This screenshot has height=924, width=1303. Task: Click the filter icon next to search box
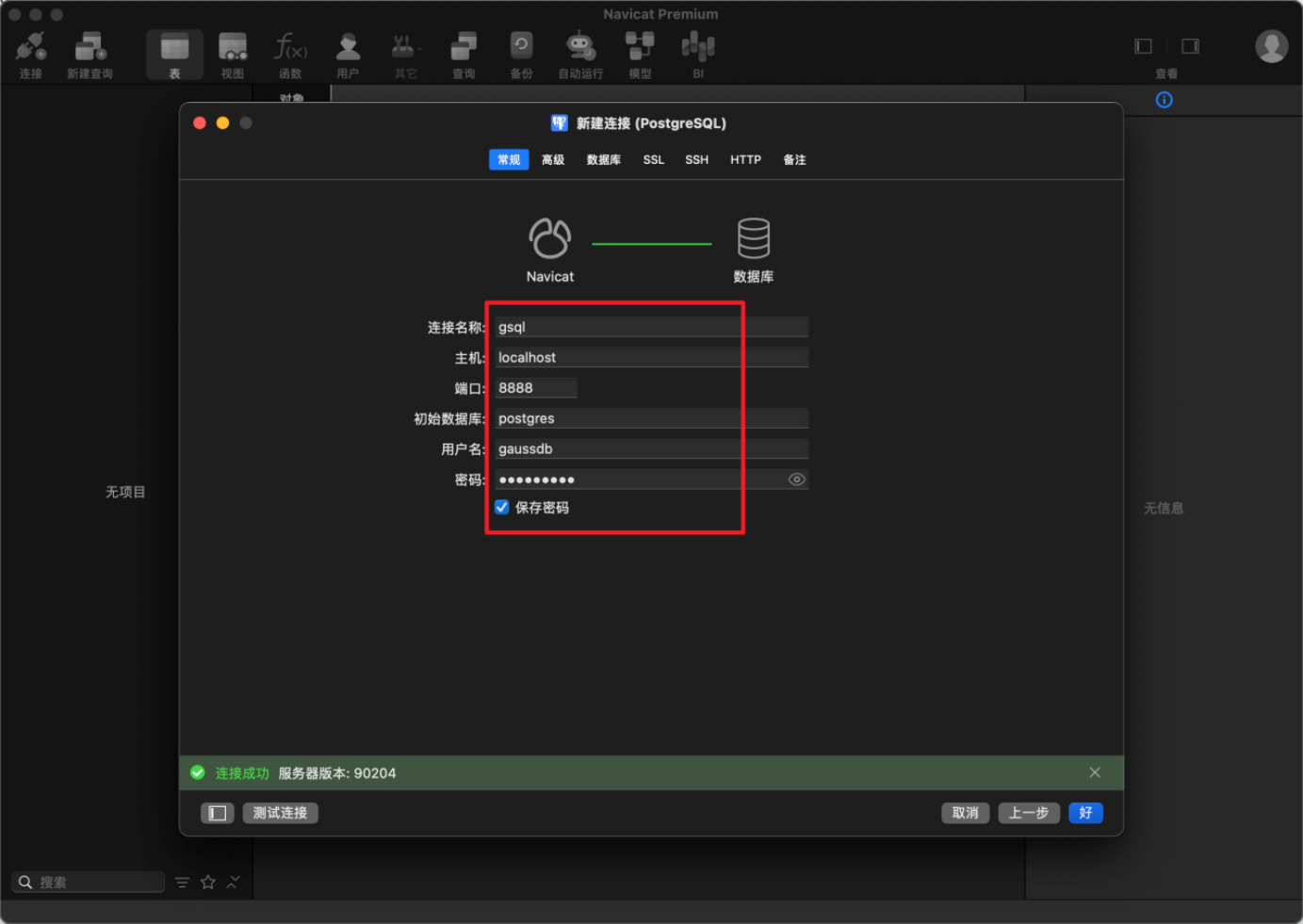(183, 883)
